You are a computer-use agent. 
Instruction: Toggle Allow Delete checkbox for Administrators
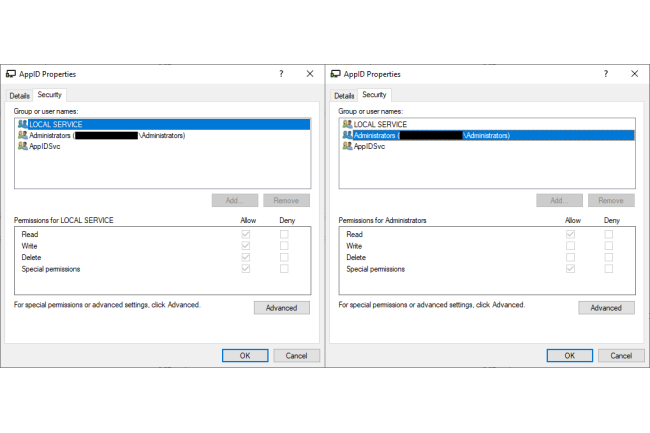pyautogui.click(x=571, y=257)
